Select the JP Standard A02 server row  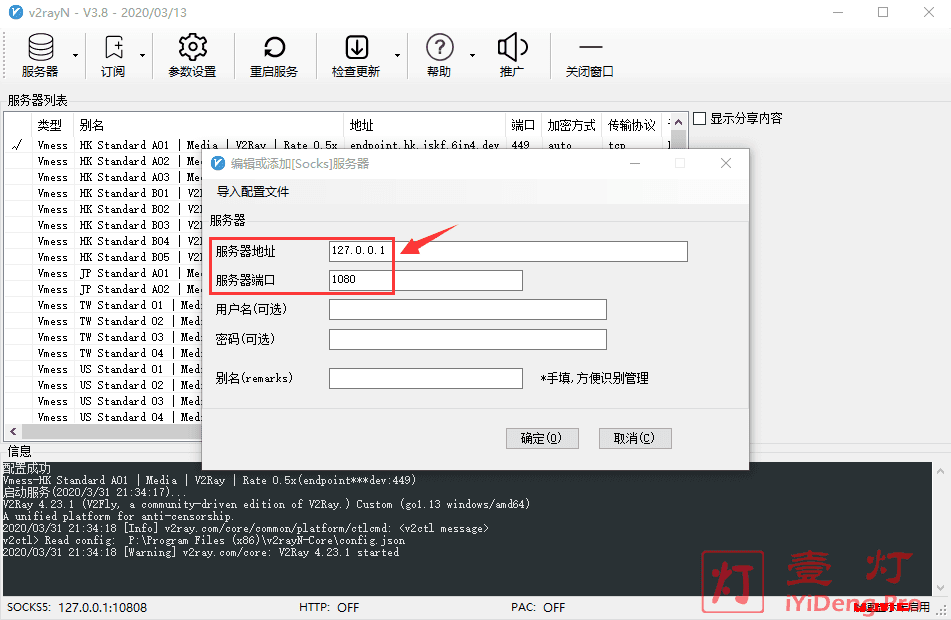click(x=103, y=289)
